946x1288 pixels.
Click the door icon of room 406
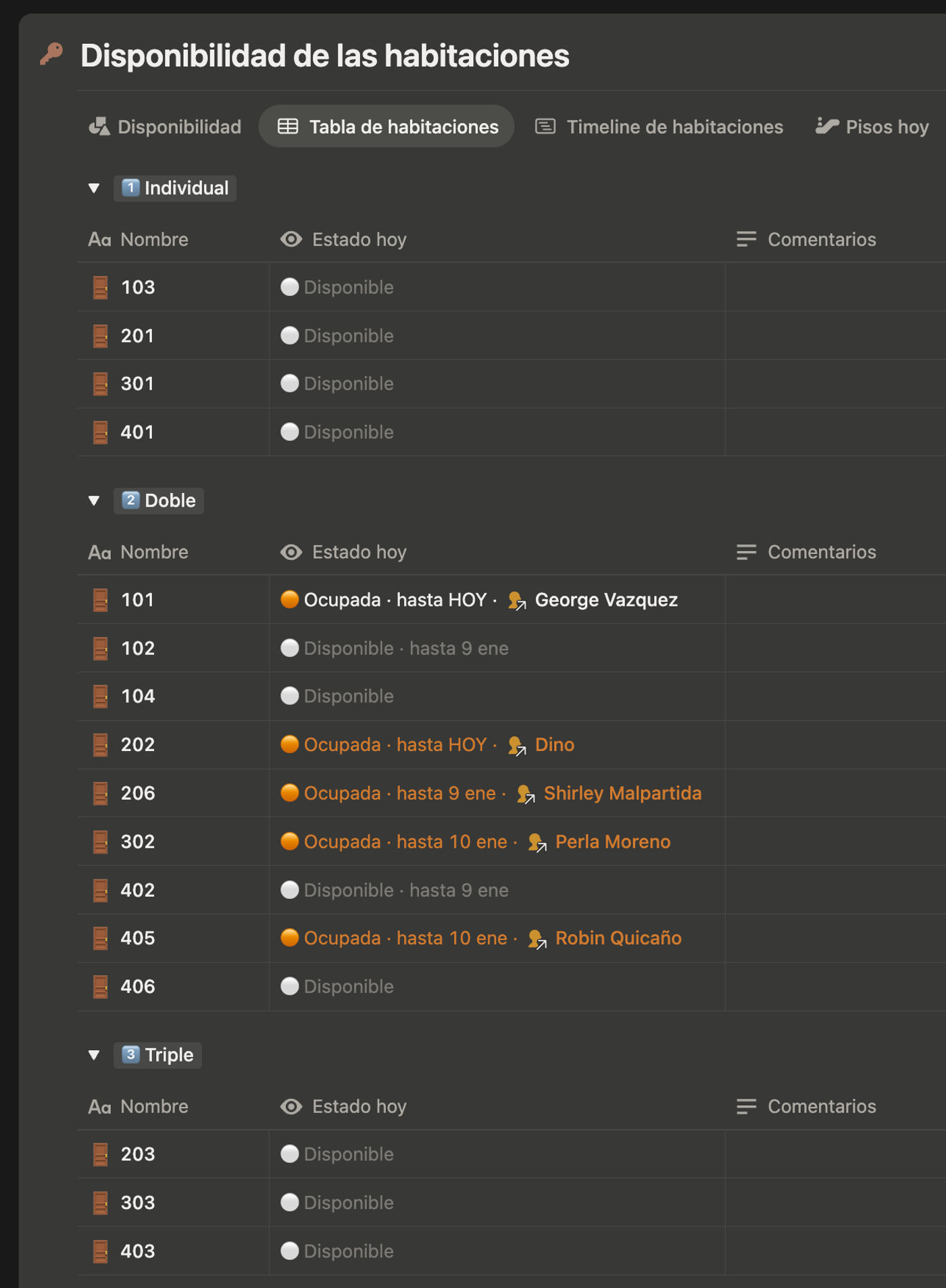pos(101,987)
